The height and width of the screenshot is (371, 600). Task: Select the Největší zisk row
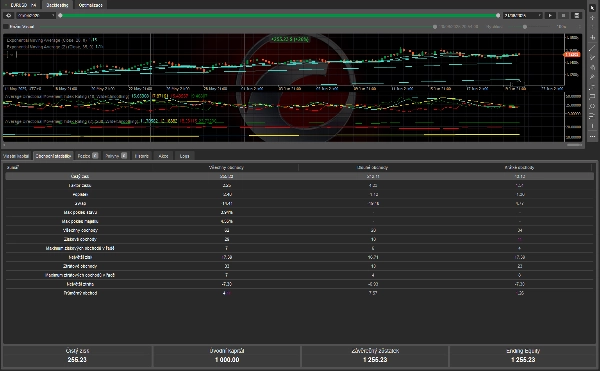click(299, 257)
